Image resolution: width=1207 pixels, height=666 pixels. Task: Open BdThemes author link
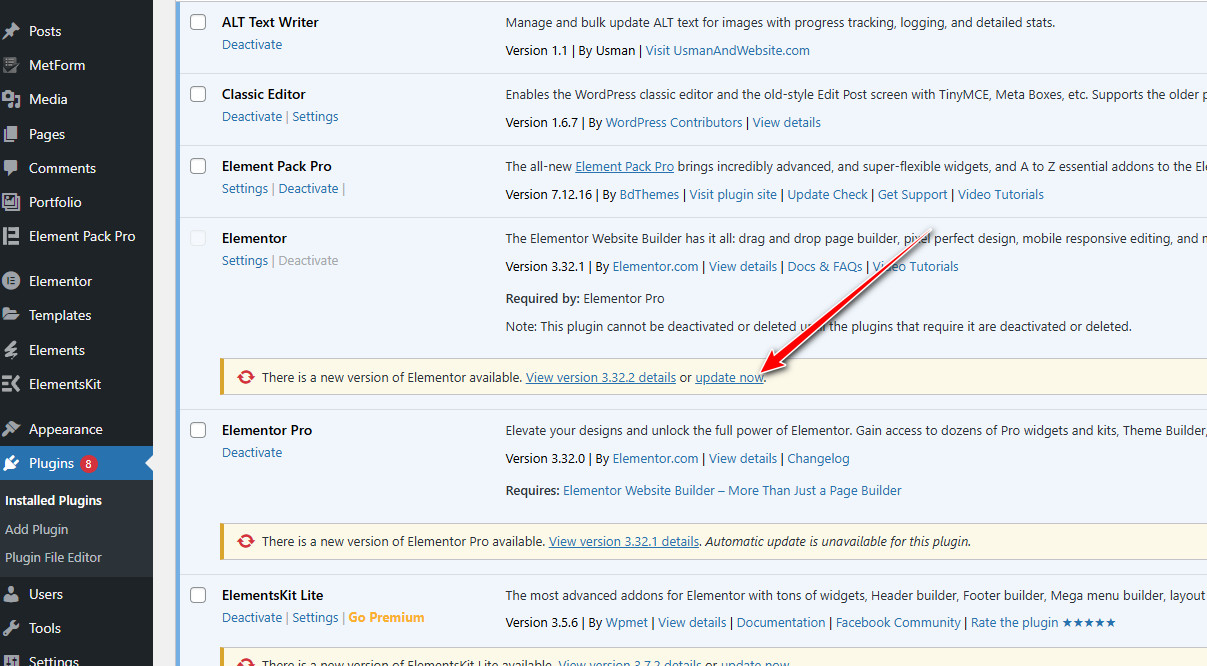649,194
